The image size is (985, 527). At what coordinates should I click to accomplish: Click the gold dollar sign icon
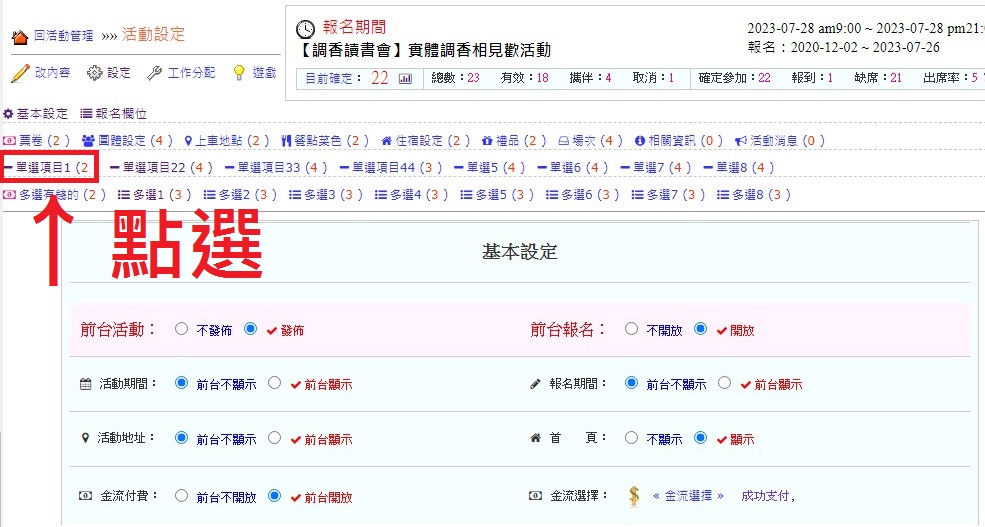634,495
